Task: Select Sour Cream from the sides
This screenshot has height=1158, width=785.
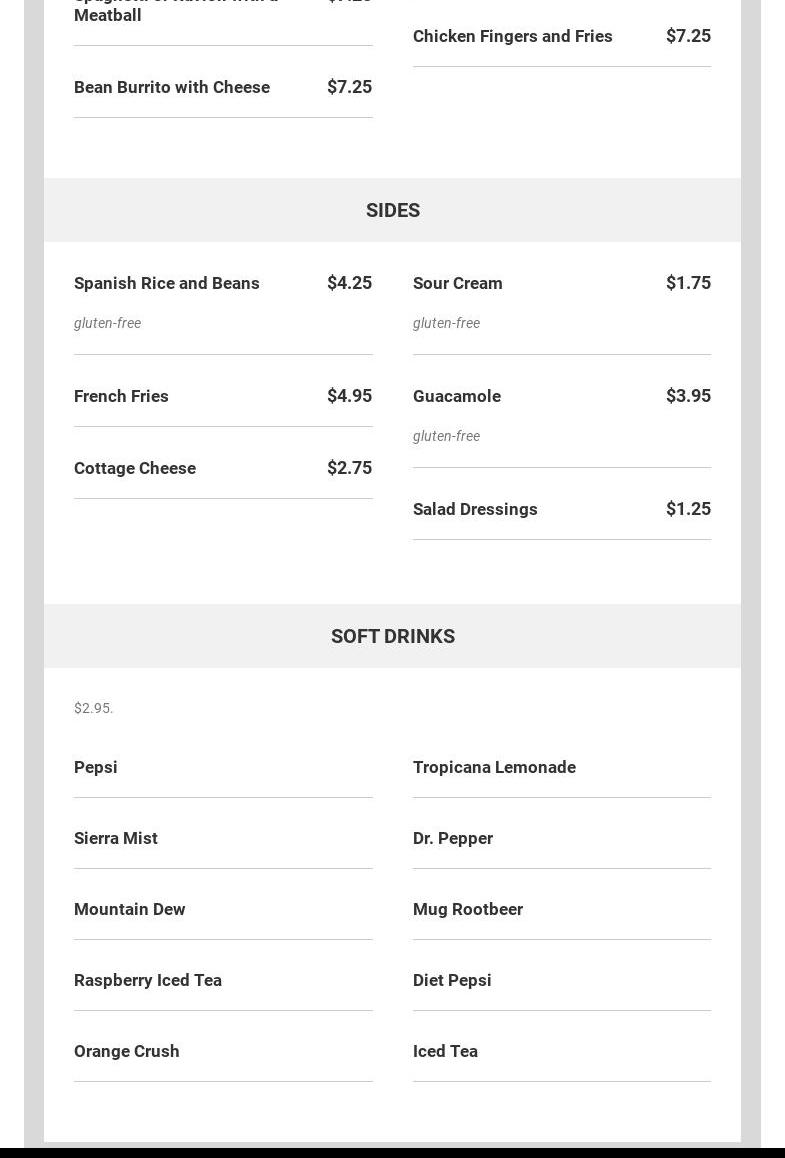Action: [x=458, y=283]
